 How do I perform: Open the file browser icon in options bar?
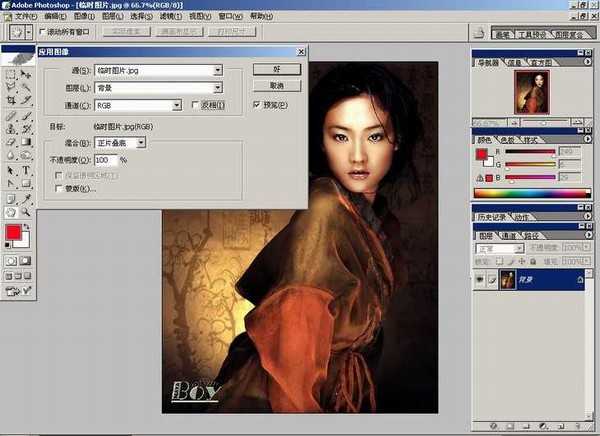[x=479, y=33]
